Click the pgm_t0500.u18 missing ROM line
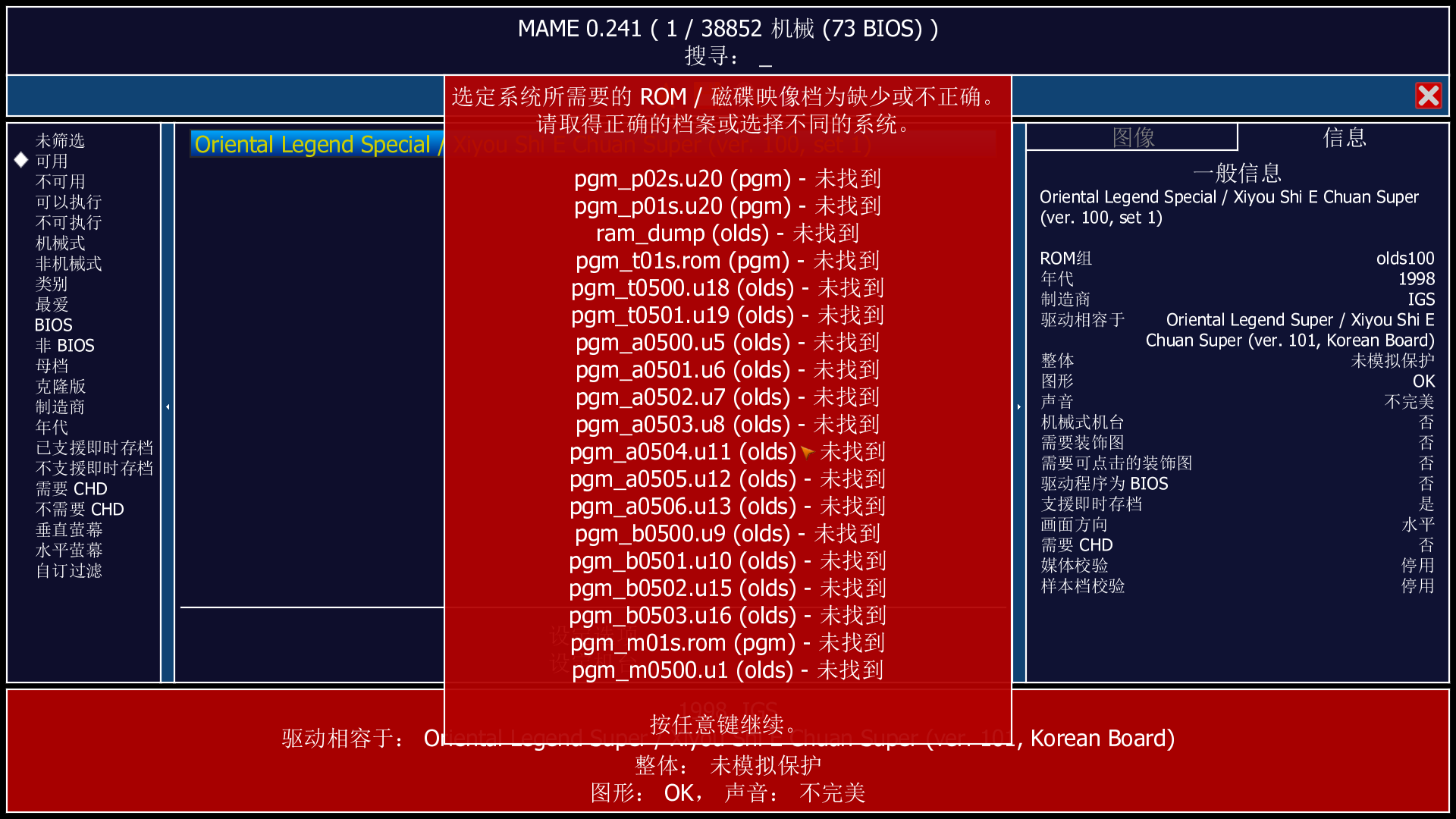 click(x=727, y=287)
